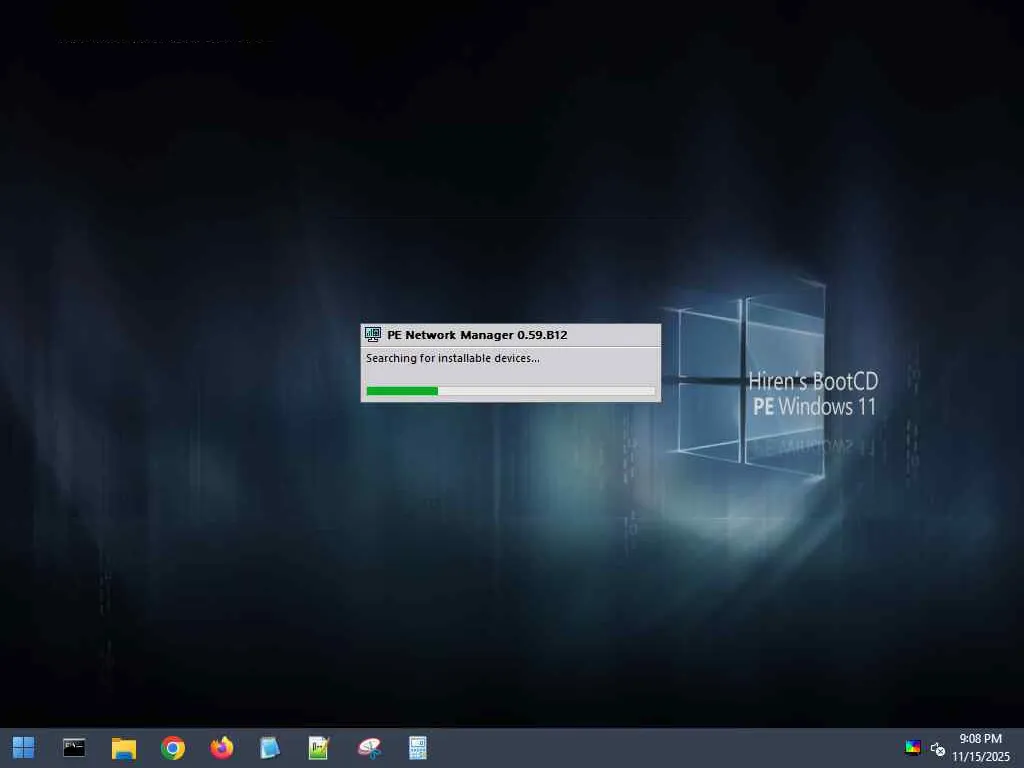Screen dimensions: 1024x768
Task: Click the PE Network Manager title icon
Action: pyautogui.click(x=373, y=335)
